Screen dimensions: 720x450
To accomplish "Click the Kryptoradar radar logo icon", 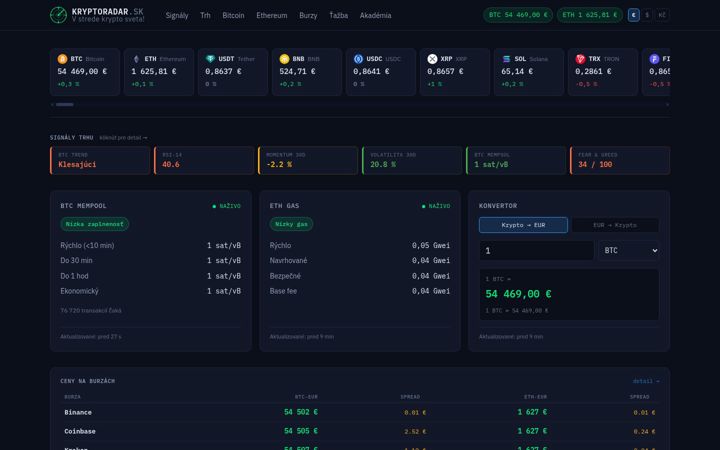I will point(58,15).
